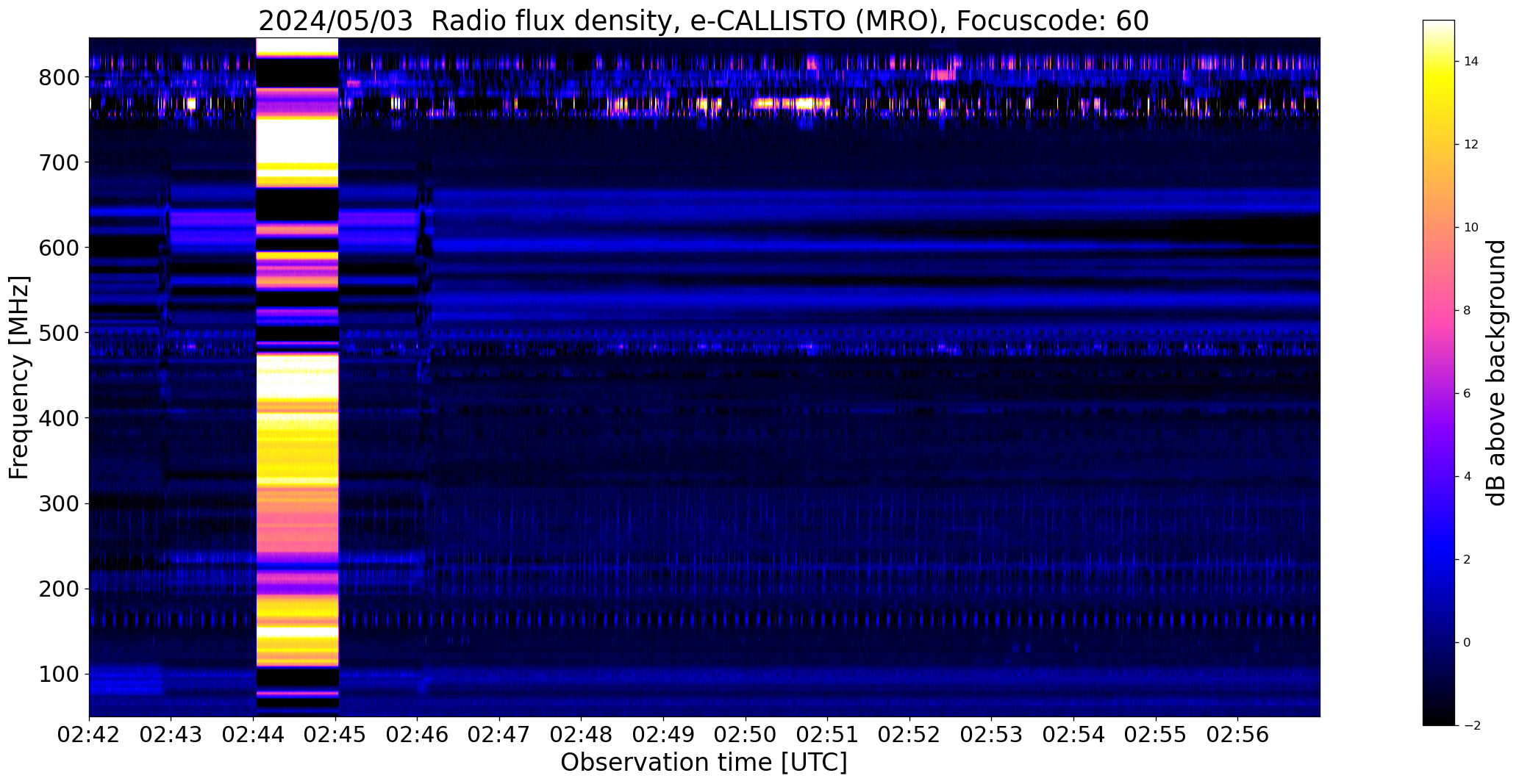
Task: Click the 700 MHz frequency tick label
Action: (59, 162)
